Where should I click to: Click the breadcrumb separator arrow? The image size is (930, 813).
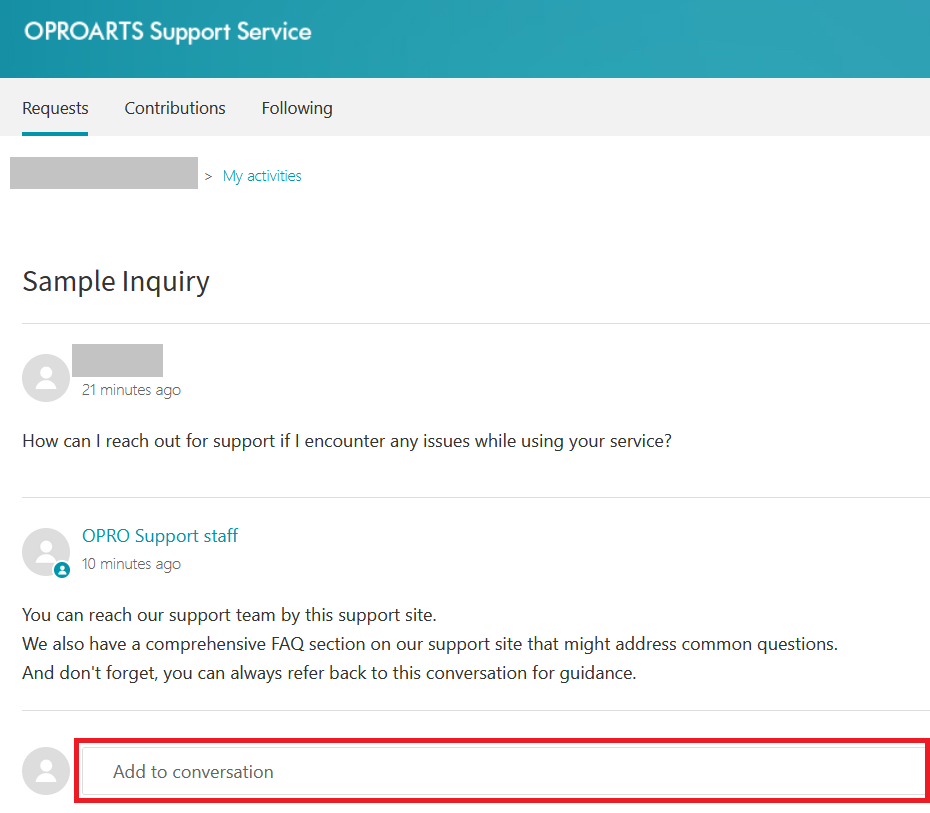pos(208,176)
